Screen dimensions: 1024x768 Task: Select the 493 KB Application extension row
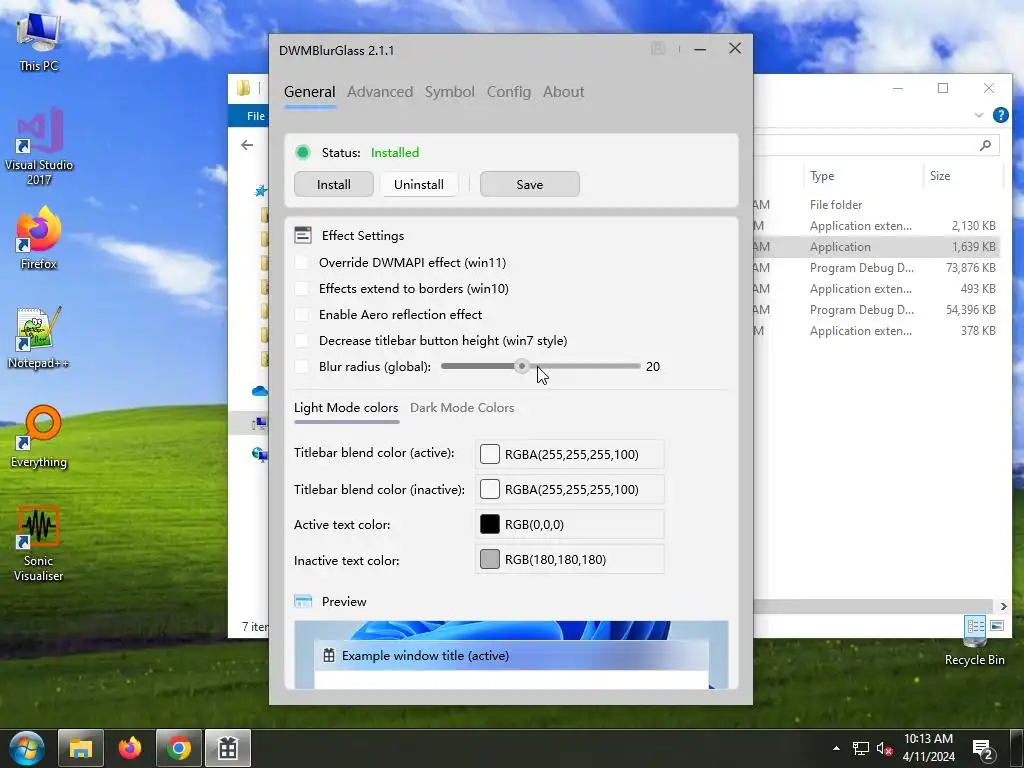pos(876,289)
